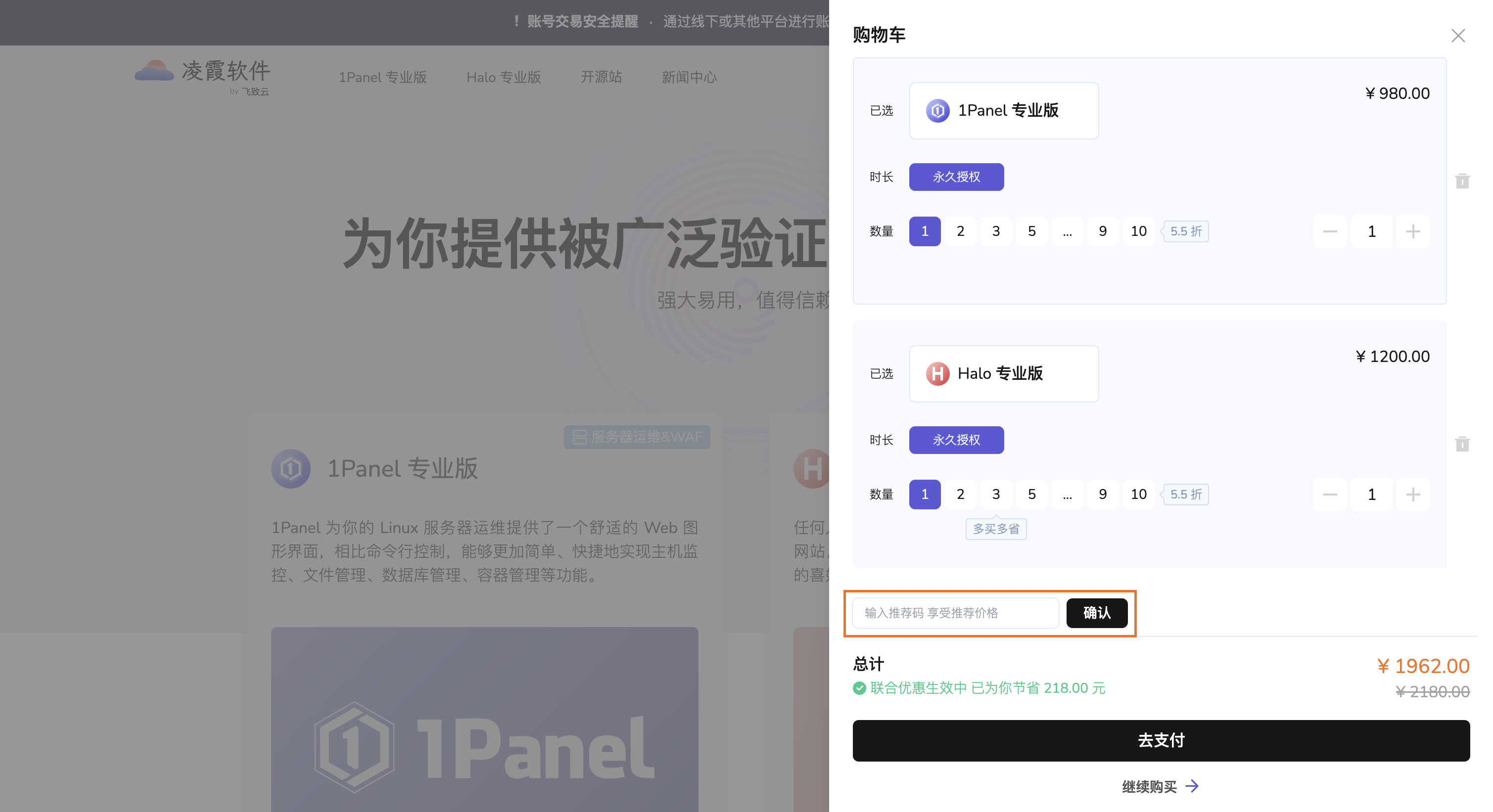Click the 5.5 折 discount tag for Halo

(x=1185, y=495)
